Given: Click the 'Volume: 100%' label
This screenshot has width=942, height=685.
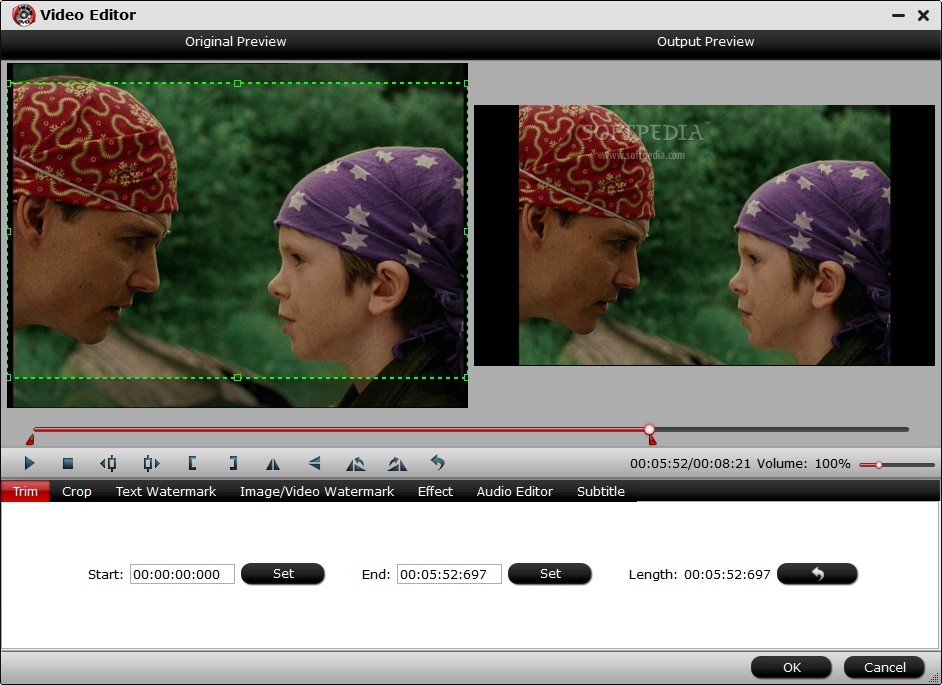Looking at the screenshot, I should point(803,463).
